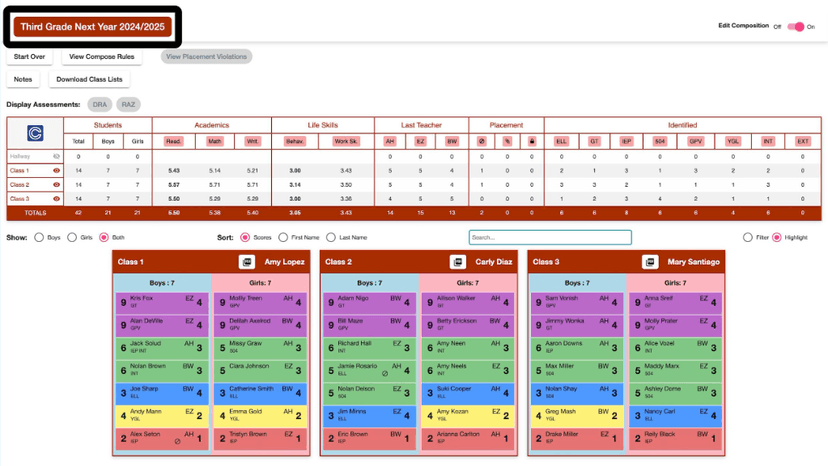Click the INT identified chip
This screenshot has height=466, width=828.
point(768,141)
